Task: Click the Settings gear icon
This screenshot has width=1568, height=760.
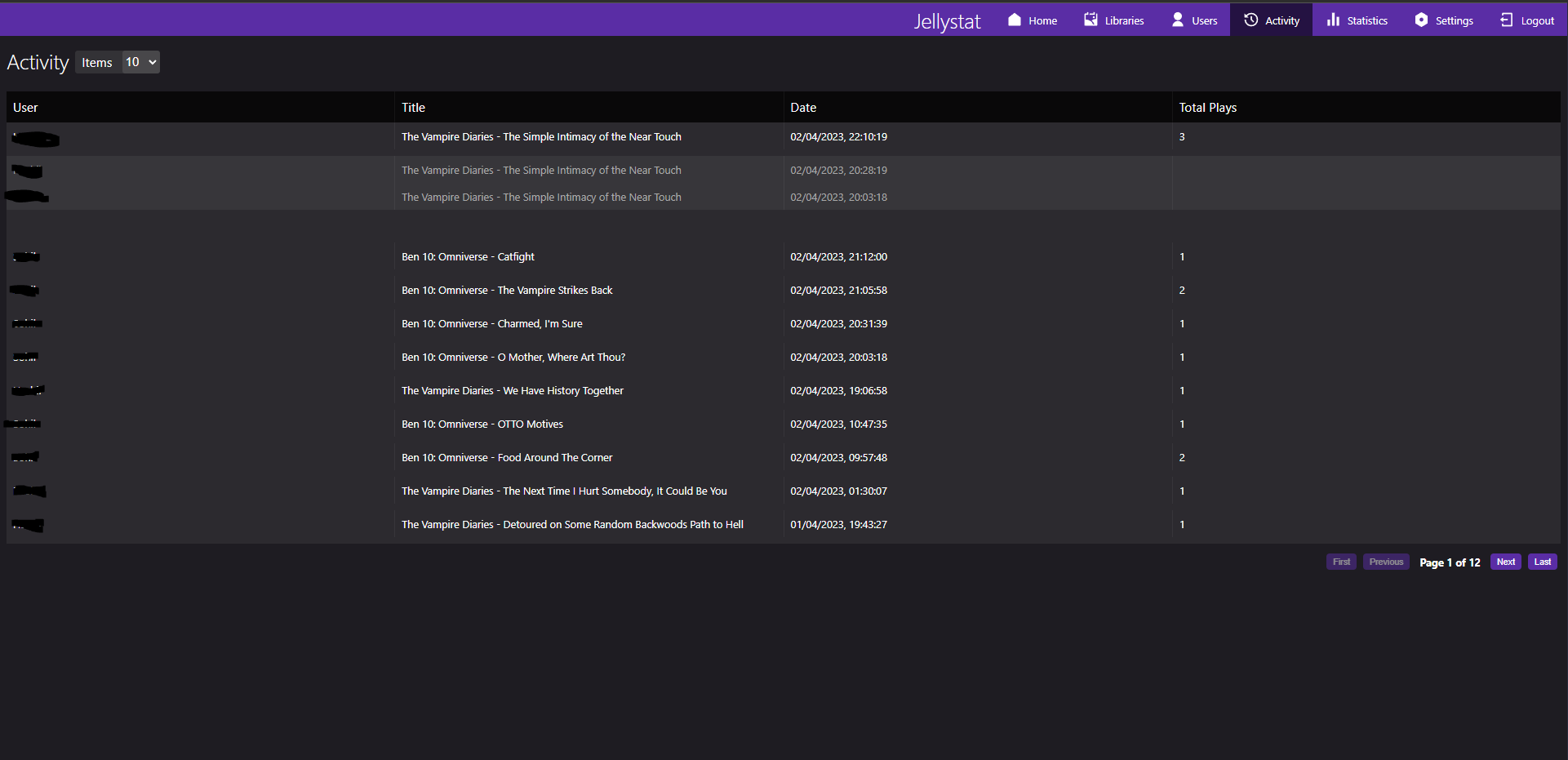Action: click(1421, 20)
